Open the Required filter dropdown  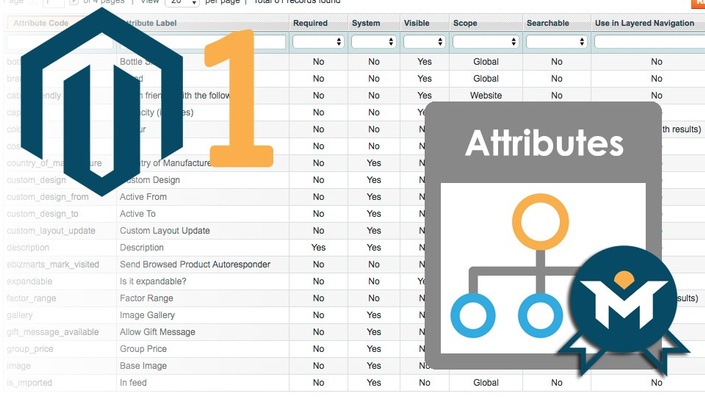pos(318,42)
